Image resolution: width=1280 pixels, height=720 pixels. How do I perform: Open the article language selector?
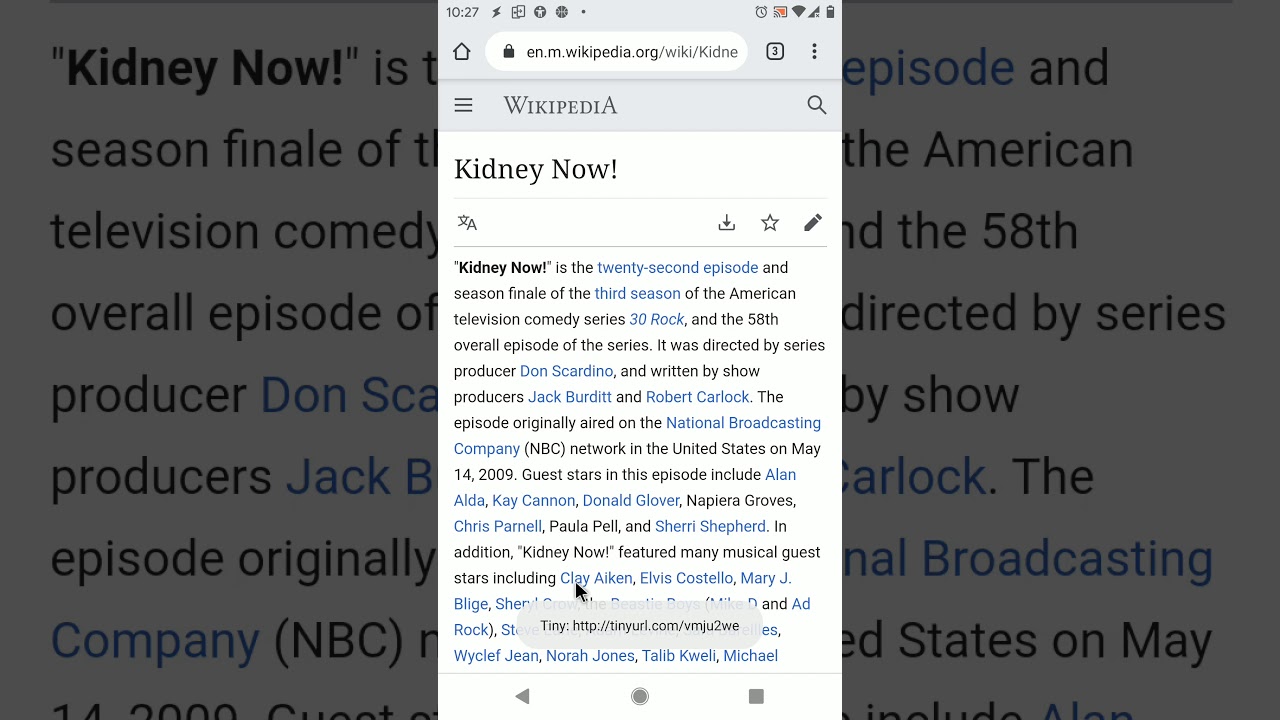coord(467,223)
